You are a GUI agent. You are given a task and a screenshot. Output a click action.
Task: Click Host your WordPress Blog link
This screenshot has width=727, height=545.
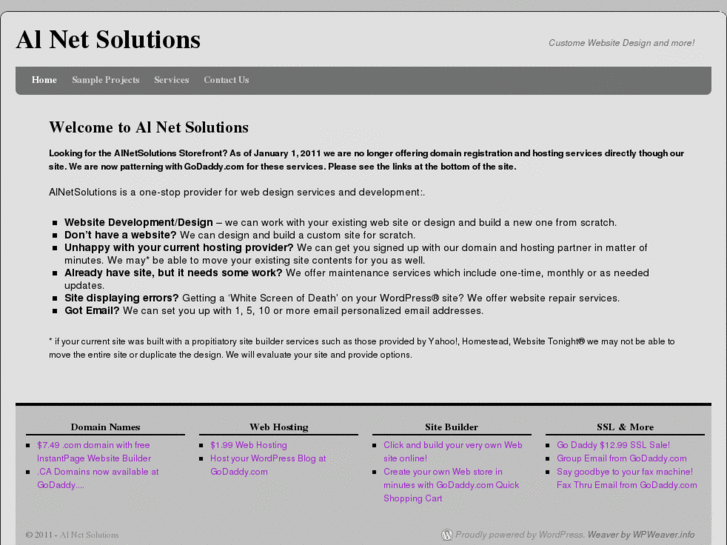(268, 465)
